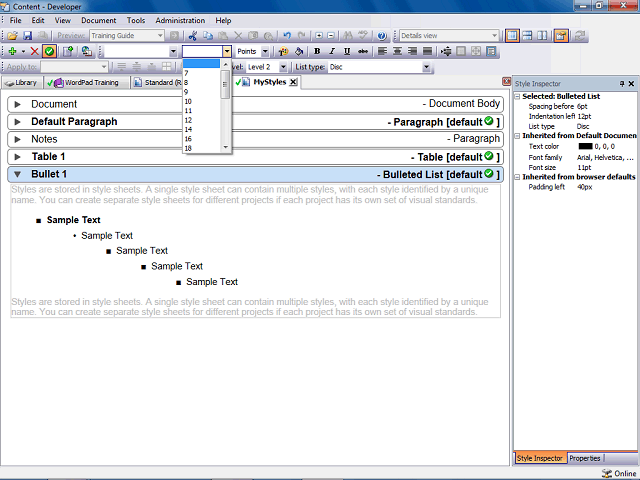
Task: Align text left
Action: point(382,51)
